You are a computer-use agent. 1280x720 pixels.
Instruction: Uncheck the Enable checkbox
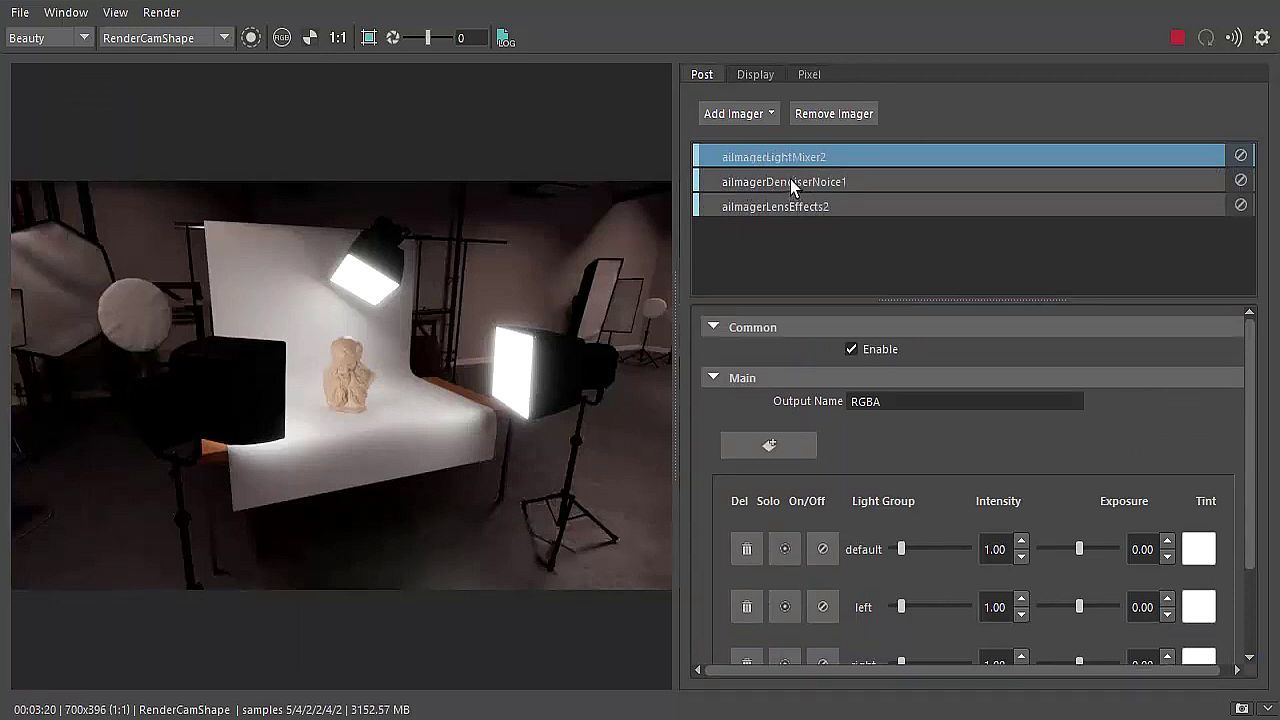[851, 349]
